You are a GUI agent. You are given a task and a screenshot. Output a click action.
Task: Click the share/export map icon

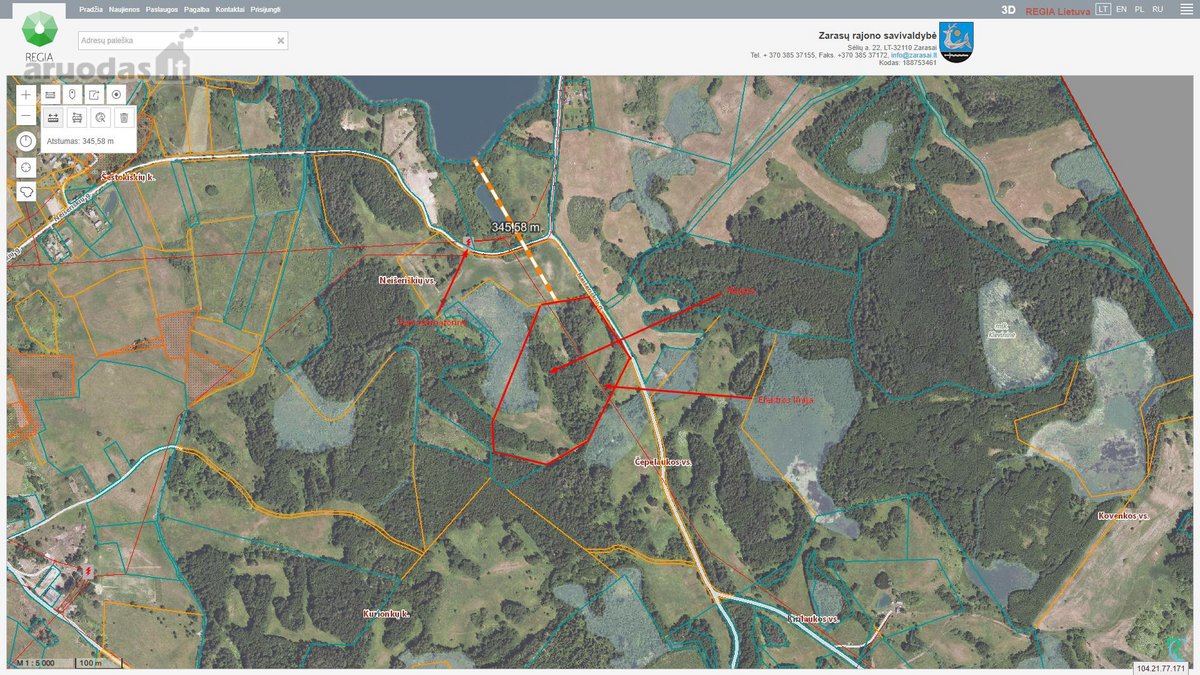pos(94,95)
